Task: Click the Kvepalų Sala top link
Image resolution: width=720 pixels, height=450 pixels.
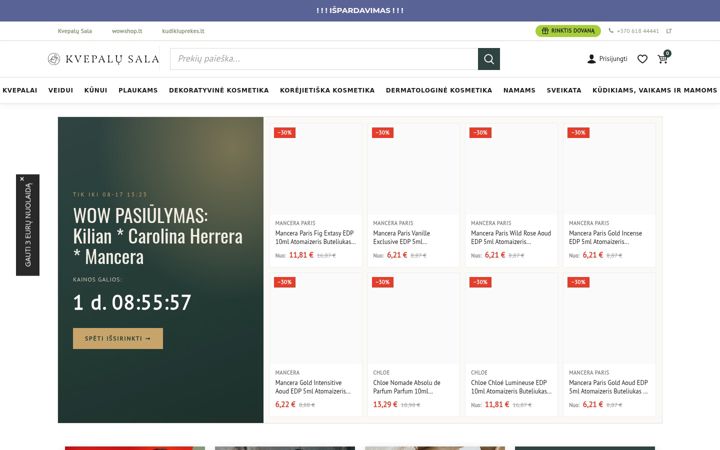Action: pyautogui.click(x=75, y=31)
